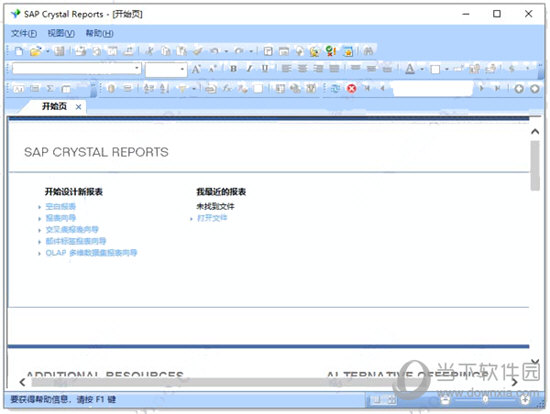550x414 pixels.
Task: Click the Format Painter brush icon
Action: tap(197, 51)
